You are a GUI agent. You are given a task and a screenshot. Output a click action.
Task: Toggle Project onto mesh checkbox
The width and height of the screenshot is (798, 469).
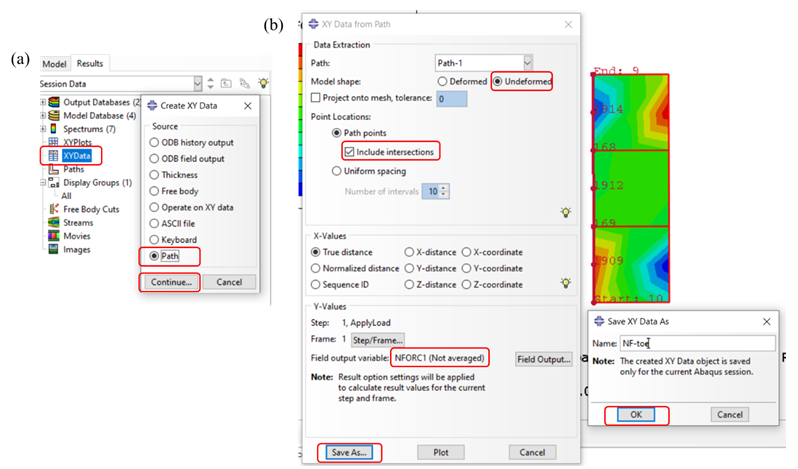tap(316, 98)
